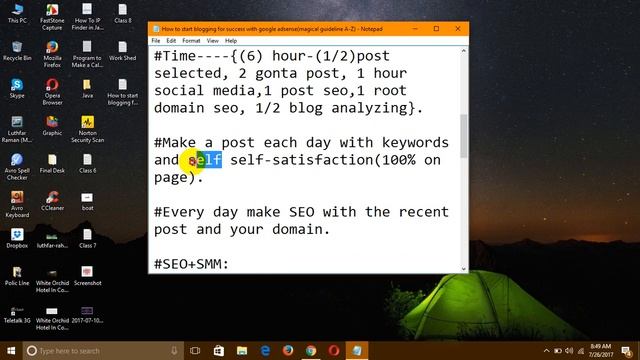Open the Windows Start menu
Screen dimensions: 640x360
(11, 351)
